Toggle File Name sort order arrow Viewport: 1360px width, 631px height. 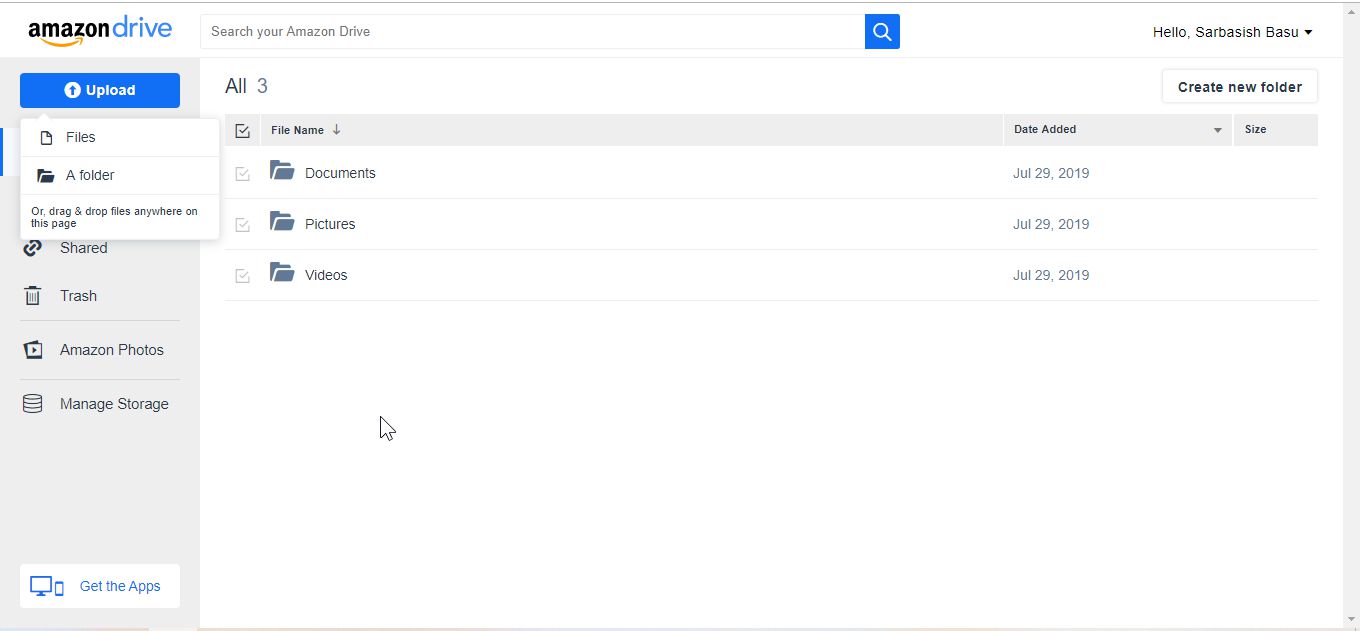click(336, 130)
